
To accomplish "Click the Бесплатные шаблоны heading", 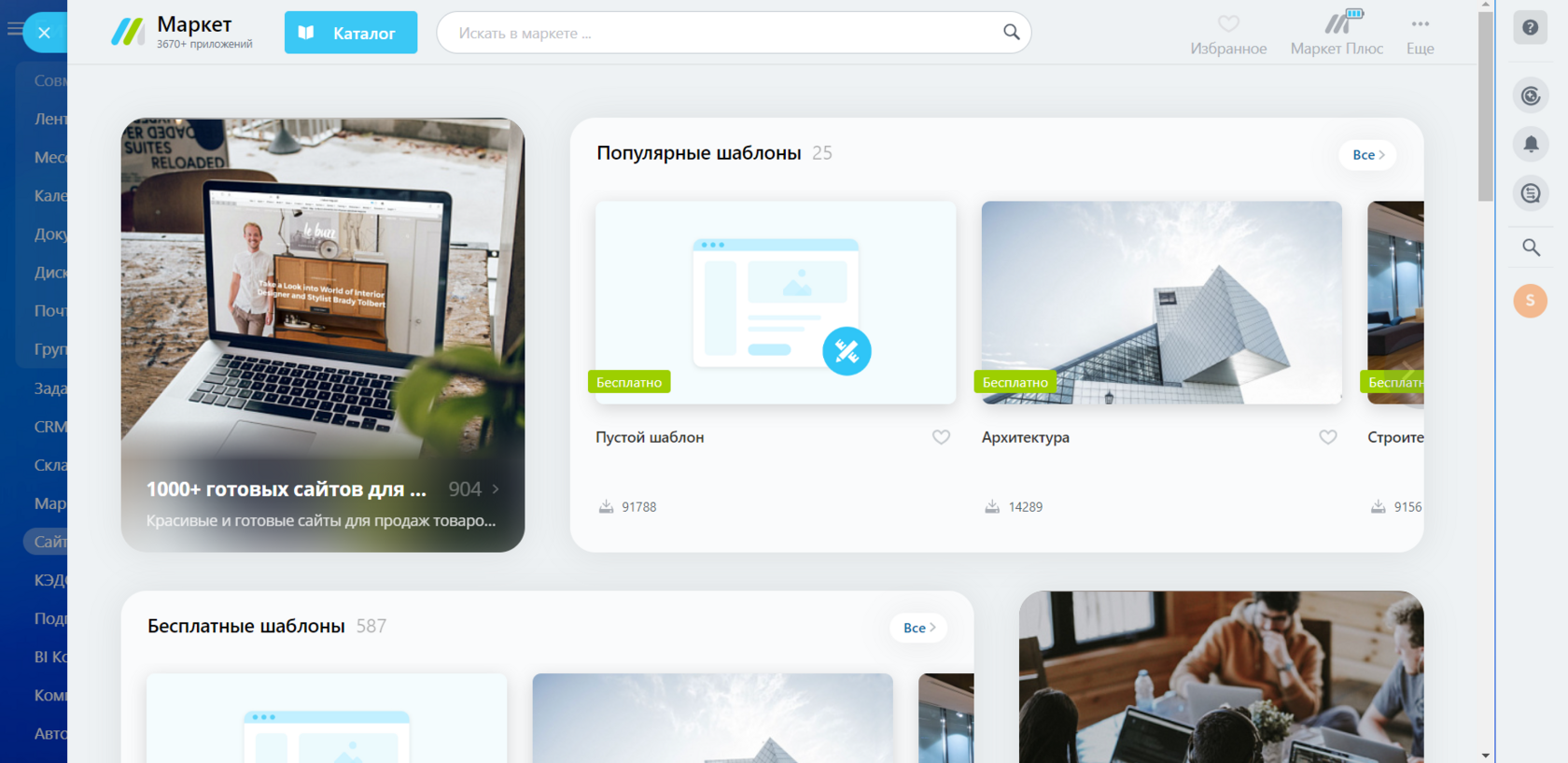I will tap(246, 627).
